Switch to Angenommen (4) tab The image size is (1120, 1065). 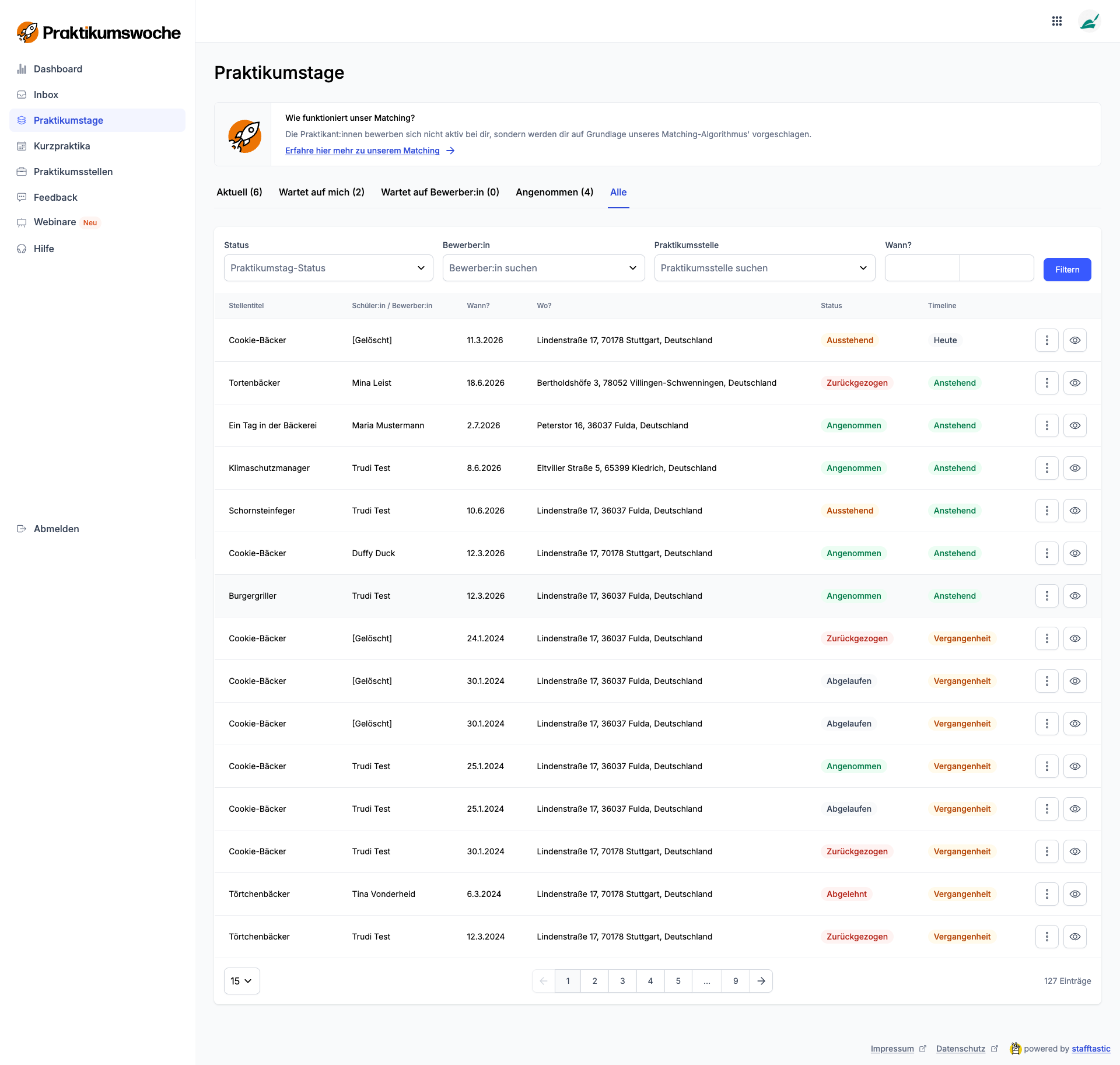554,192
